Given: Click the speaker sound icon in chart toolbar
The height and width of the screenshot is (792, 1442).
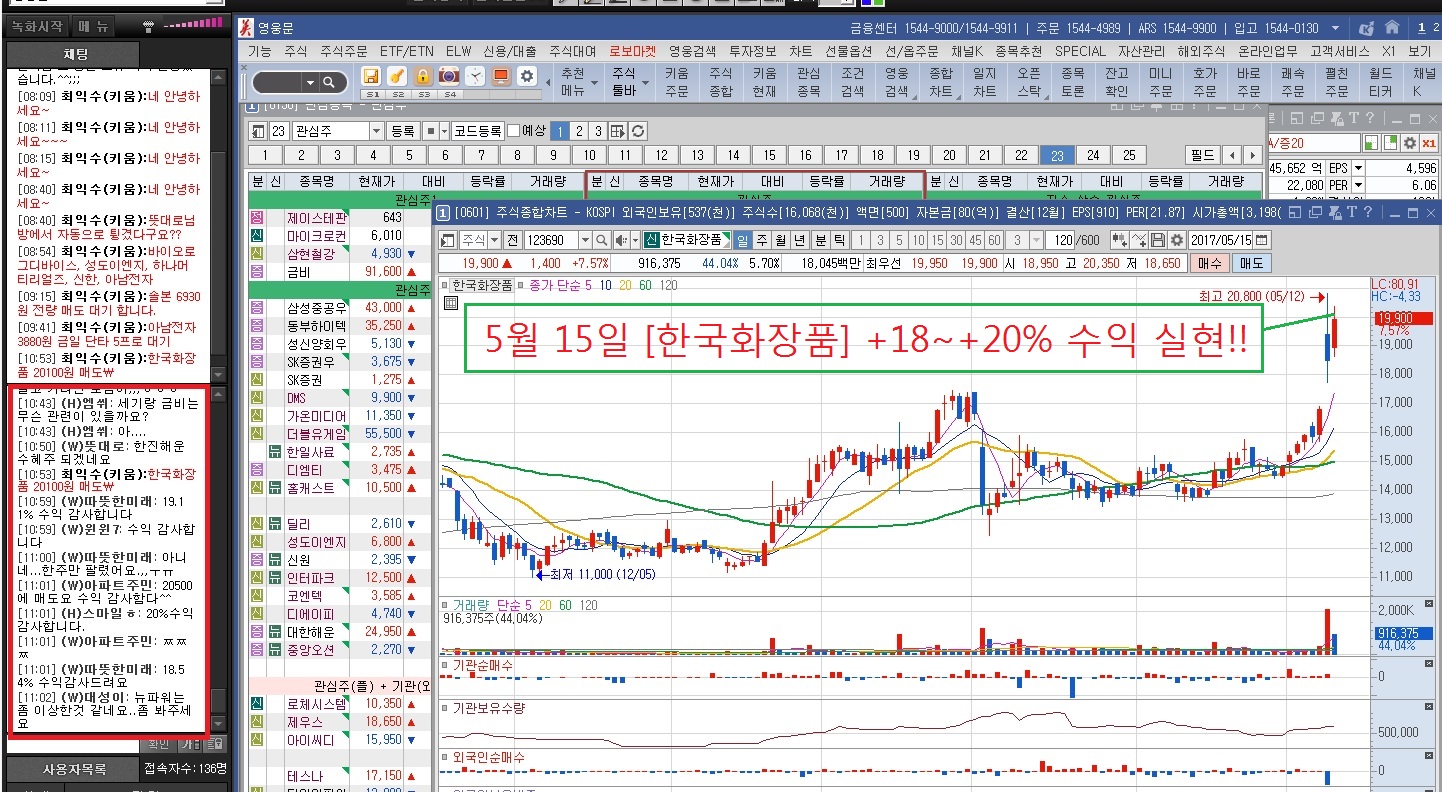Looking at the screenshot, I should [621, 240].
